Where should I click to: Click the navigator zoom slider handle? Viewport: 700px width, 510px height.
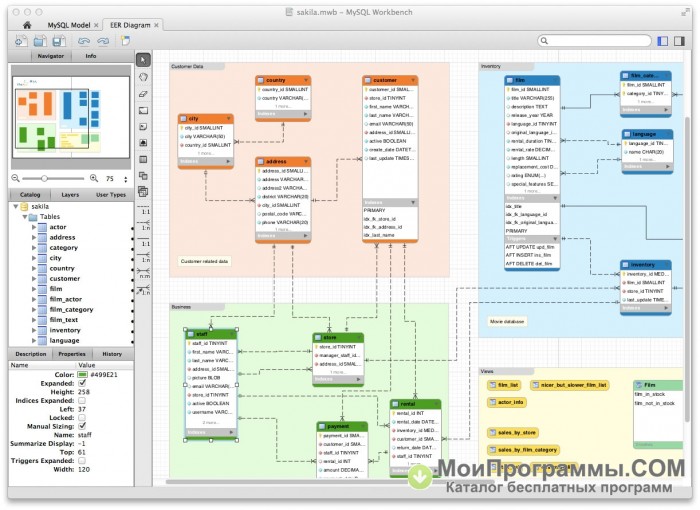click(x=44, y=179)
